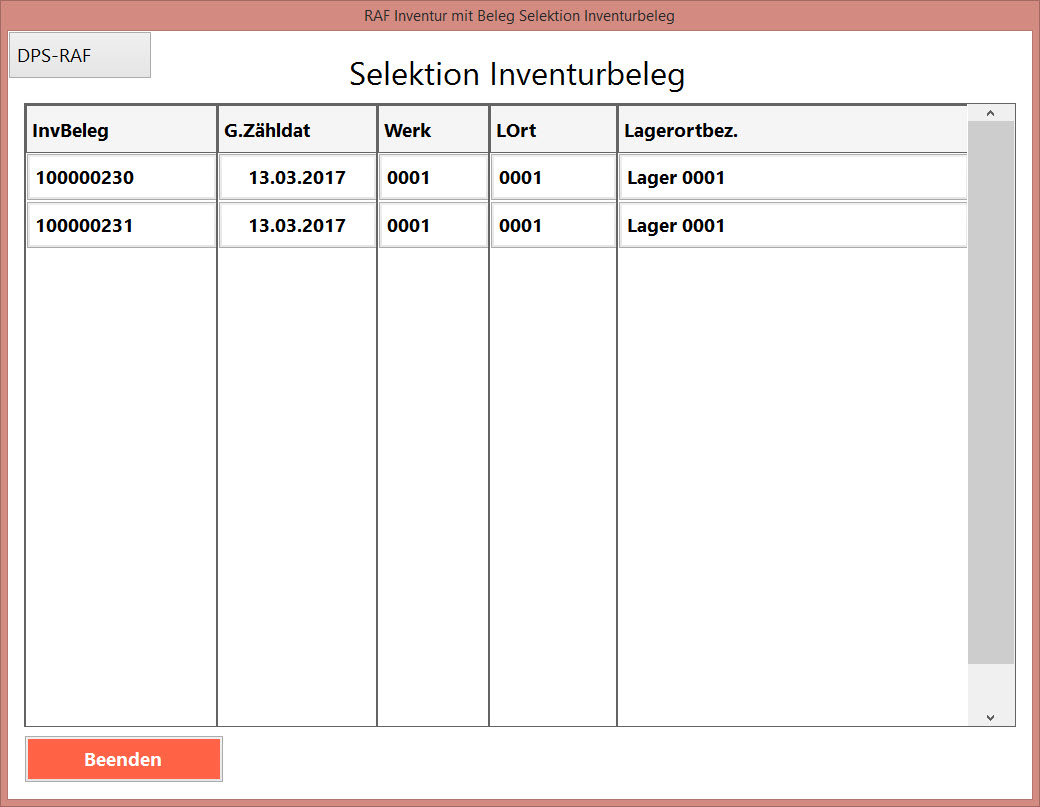The width and height of the screenshot is (1040, 807).
Task: Click the count date in the 100000231 row
Action: click(297, 226)
